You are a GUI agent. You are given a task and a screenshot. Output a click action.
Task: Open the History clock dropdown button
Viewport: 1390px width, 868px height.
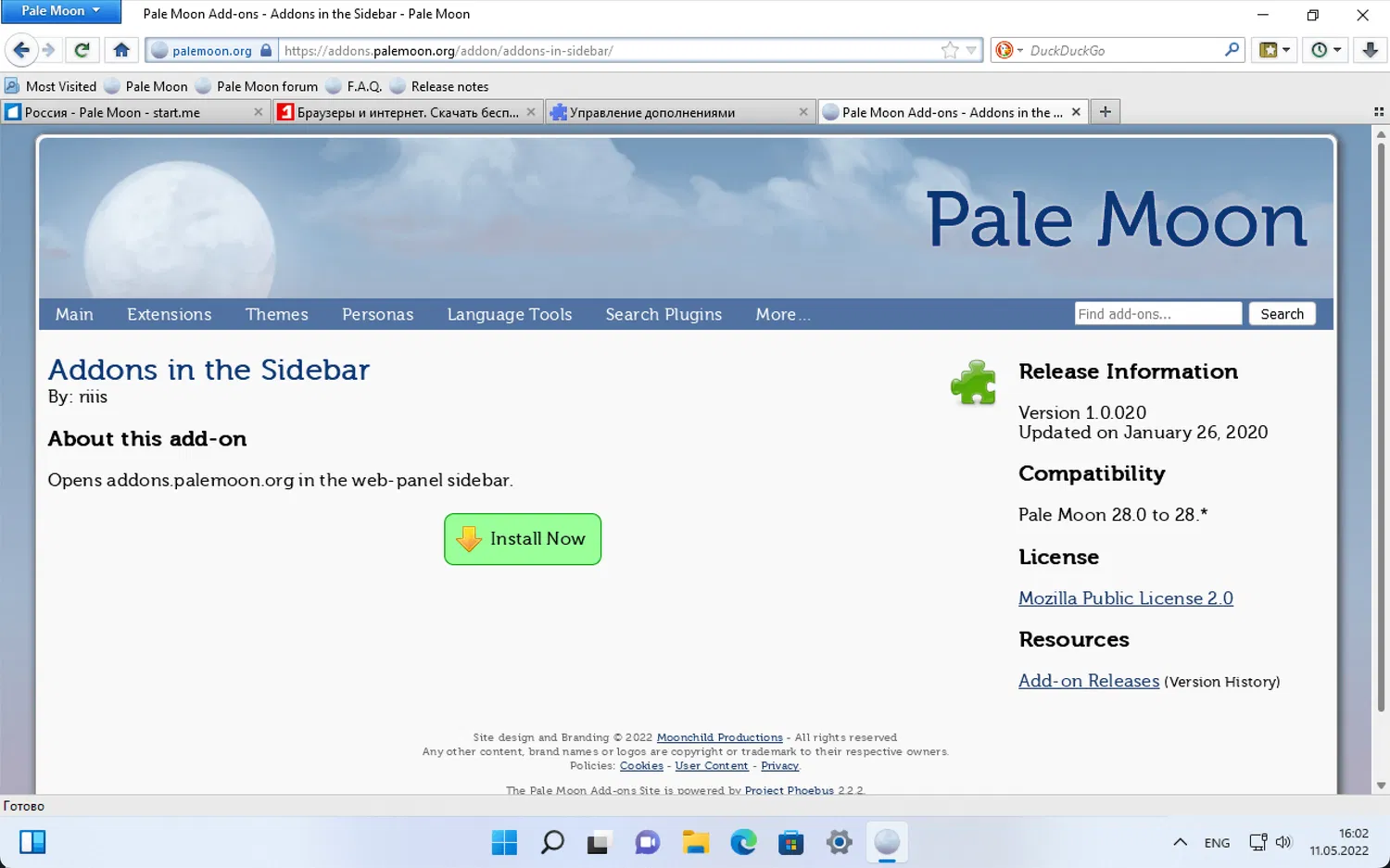pos(1326,50)
